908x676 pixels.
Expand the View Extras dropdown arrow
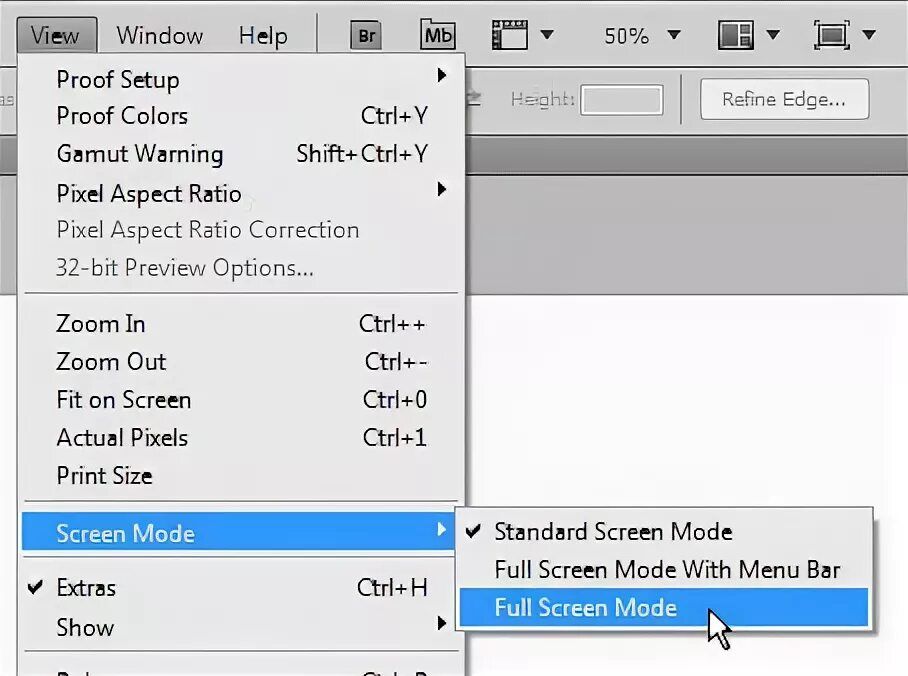tap(547, 35)
